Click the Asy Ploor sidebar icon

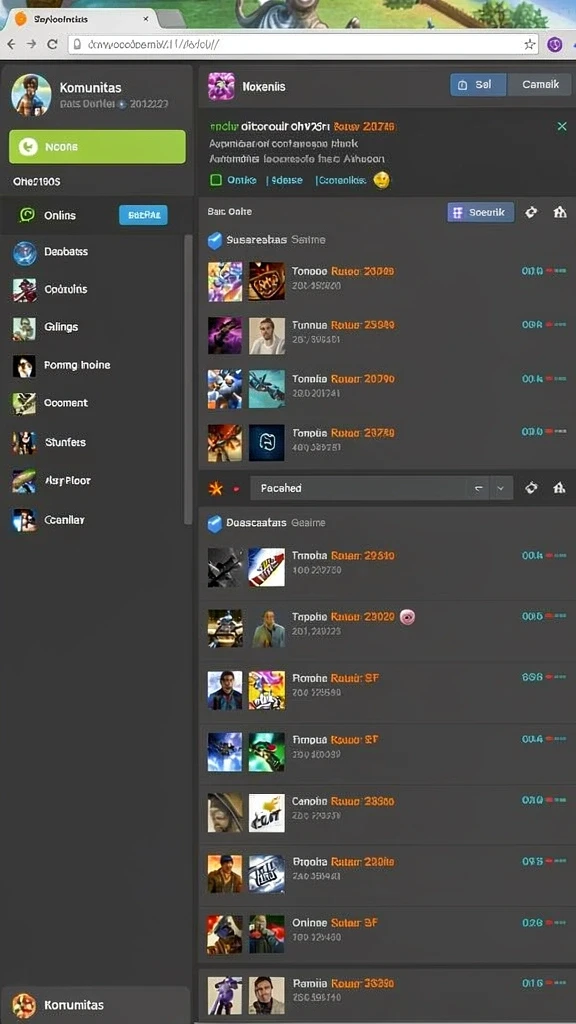(x=24, y=481)
